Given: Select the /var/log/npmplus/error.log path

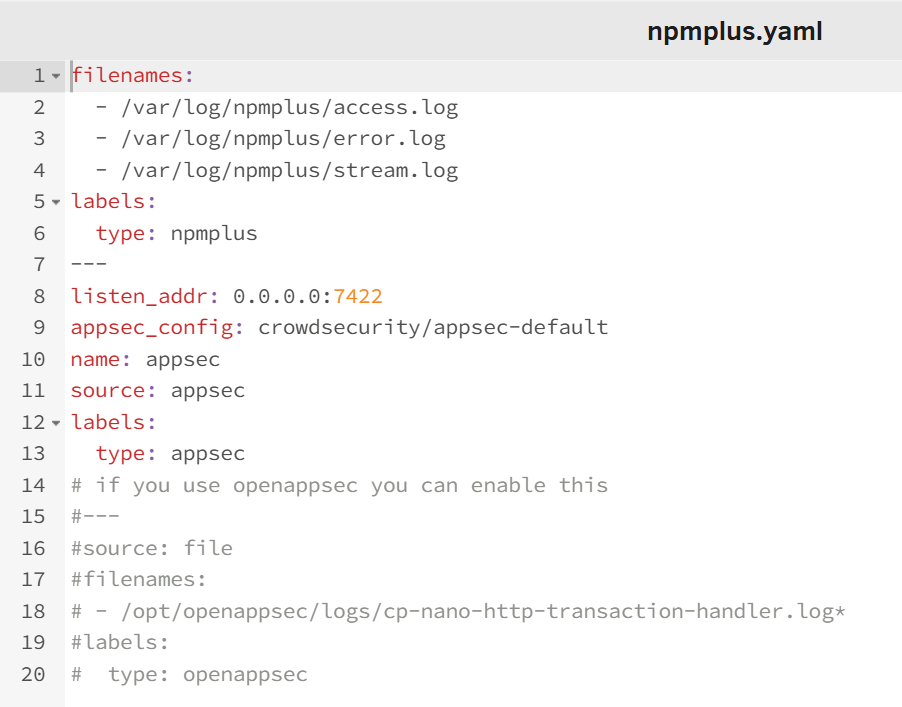Looking at the screenshot, I should point(283,139).
